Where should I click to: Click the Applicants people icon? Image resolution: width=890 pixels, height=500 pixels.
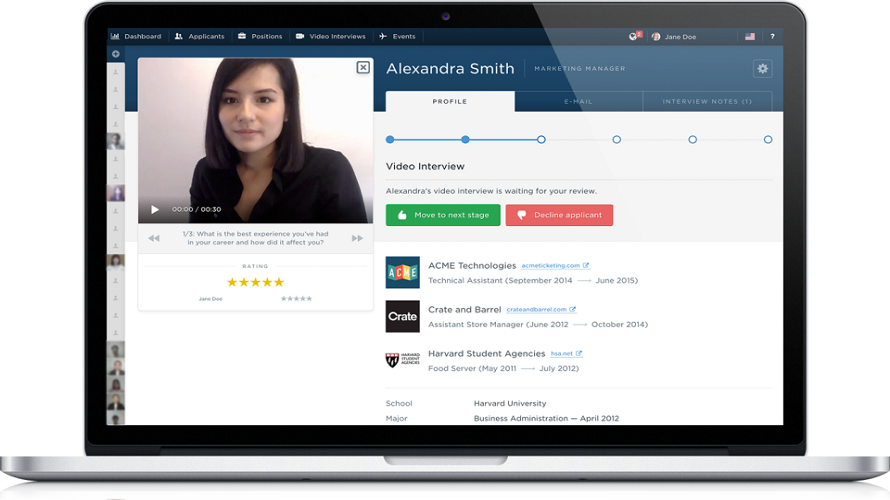[x=179, y=36]
